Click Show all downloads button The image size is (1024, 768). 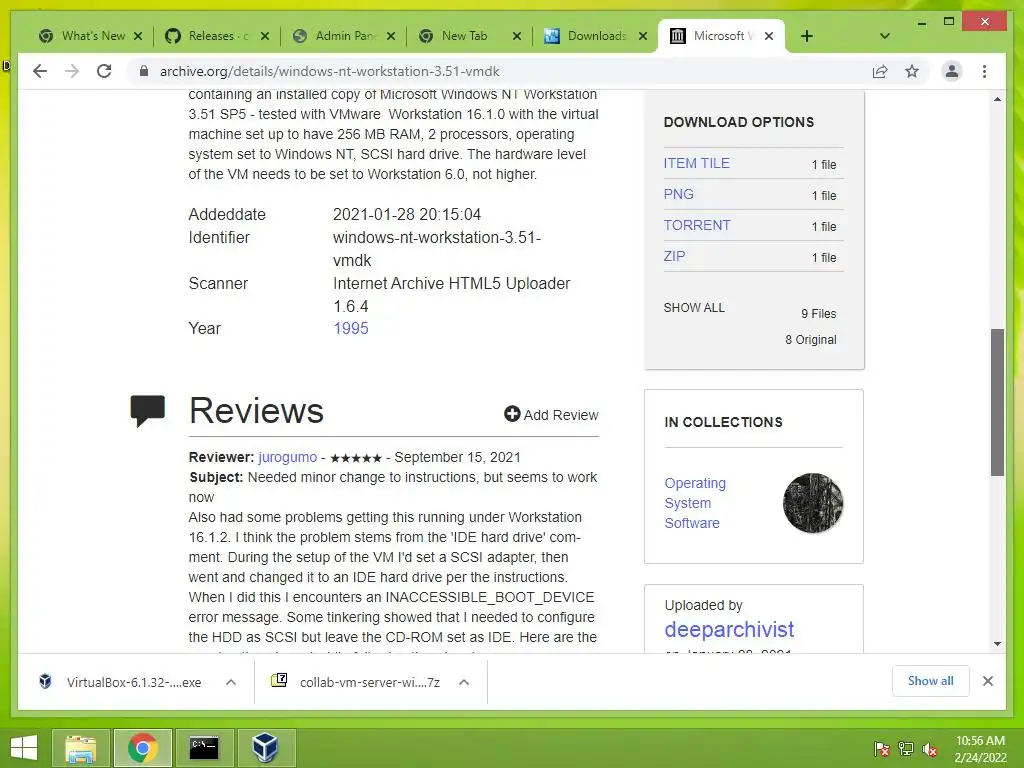tap(931, 681)
